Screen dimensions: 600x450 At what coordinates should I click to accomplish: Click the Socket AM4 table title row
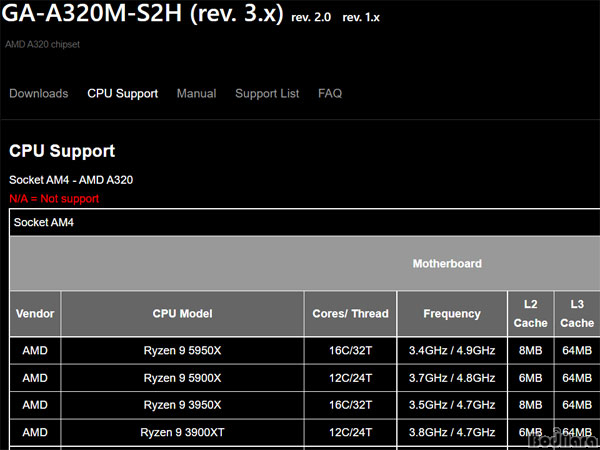305,222
